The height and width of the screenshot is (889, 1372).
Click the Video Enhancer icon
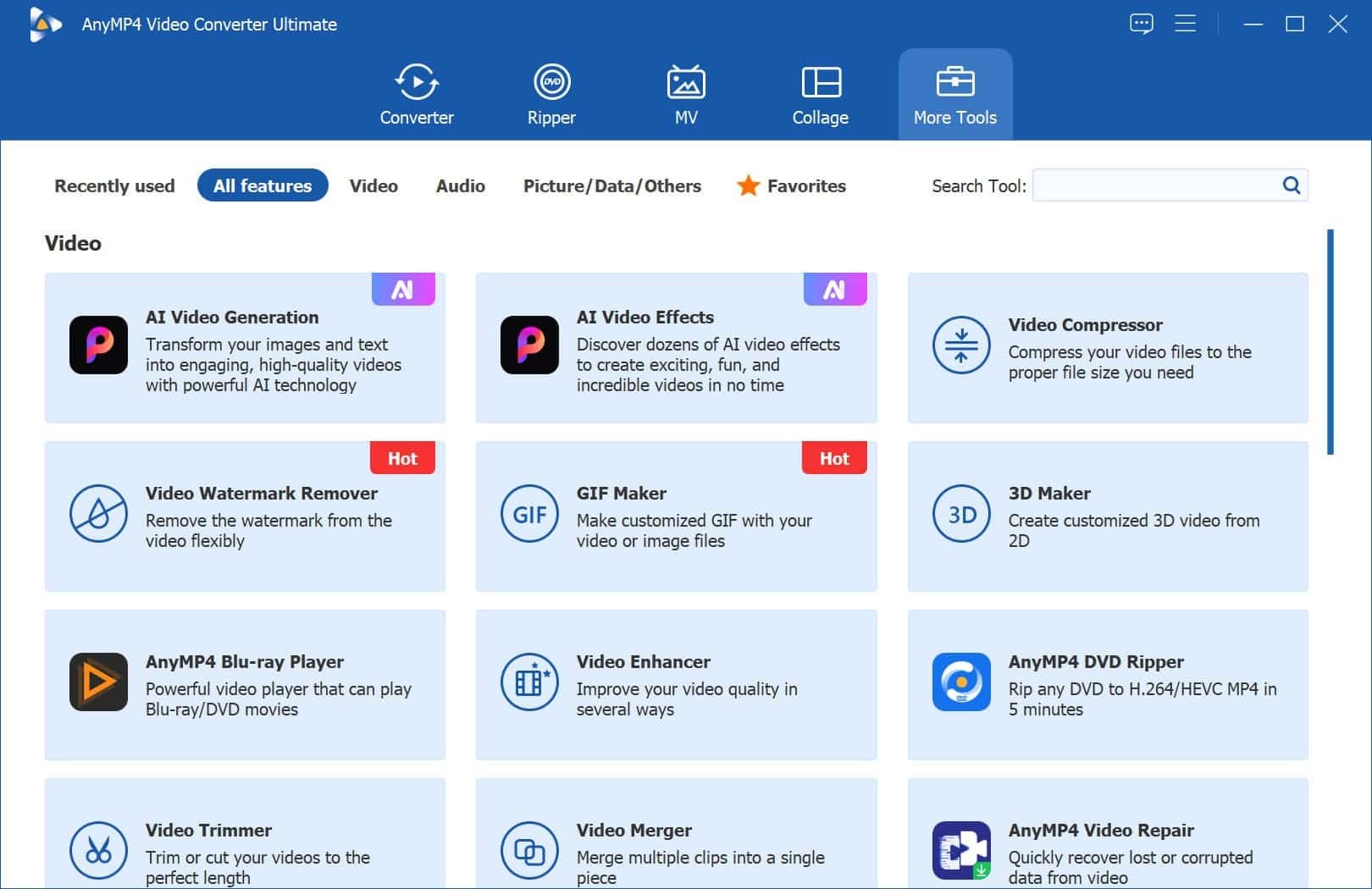[x=529, y=682]
